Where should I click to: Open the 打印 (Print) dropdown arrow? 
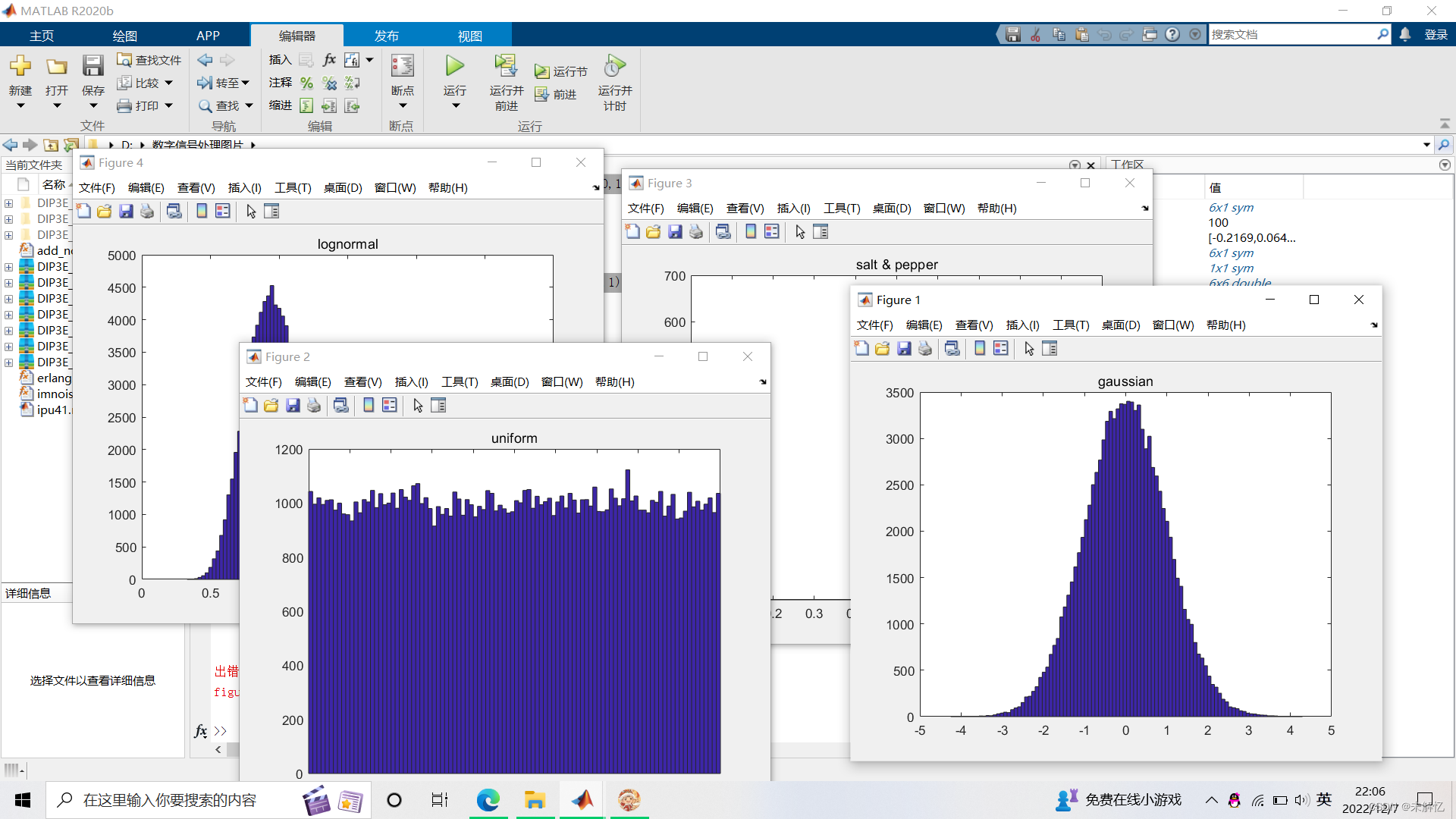tap(168, 105)
